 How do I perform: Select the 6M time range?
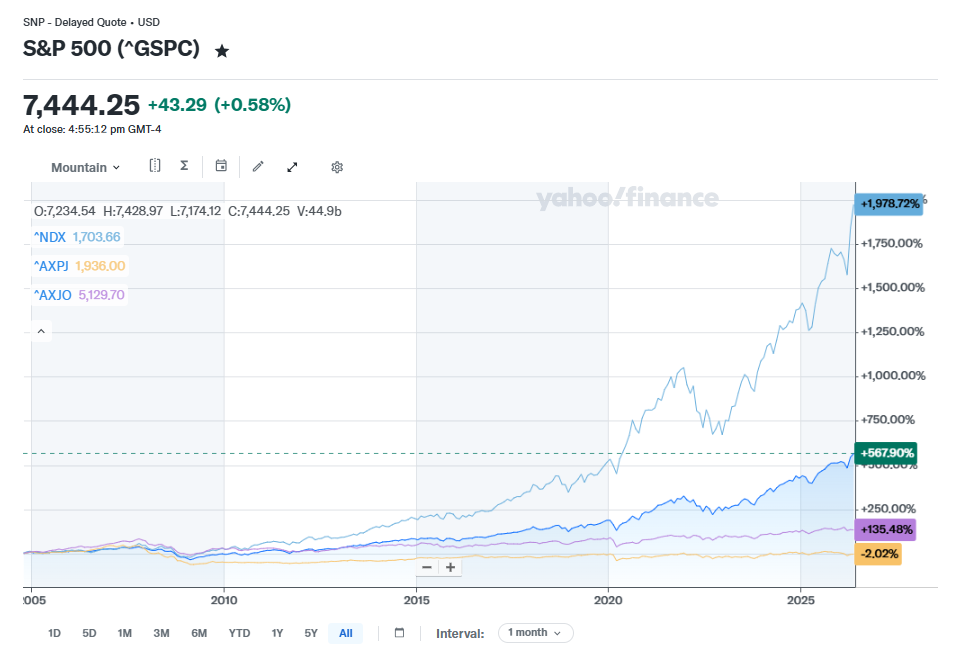pos(199,633)
